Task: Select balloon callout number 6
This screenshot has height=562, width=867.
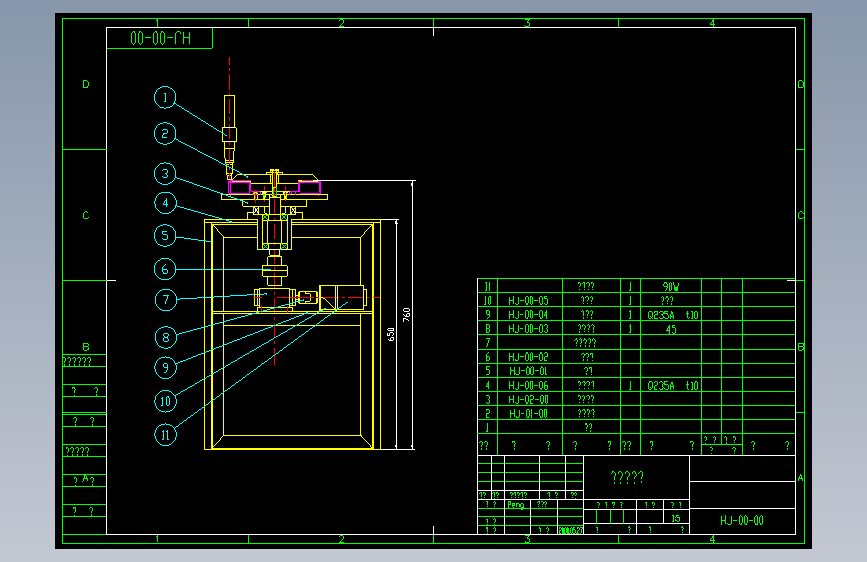Action: (x=165, y=269)
